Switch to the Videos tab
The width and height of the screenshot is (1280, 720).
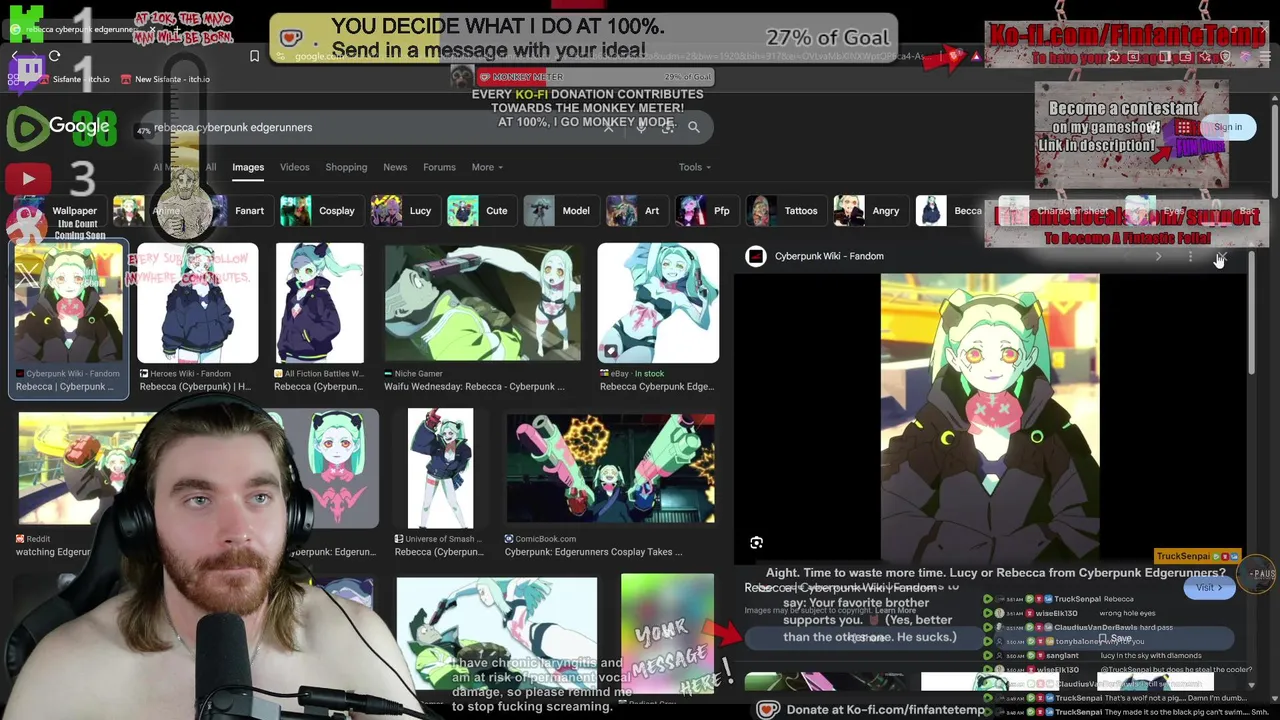294,167
